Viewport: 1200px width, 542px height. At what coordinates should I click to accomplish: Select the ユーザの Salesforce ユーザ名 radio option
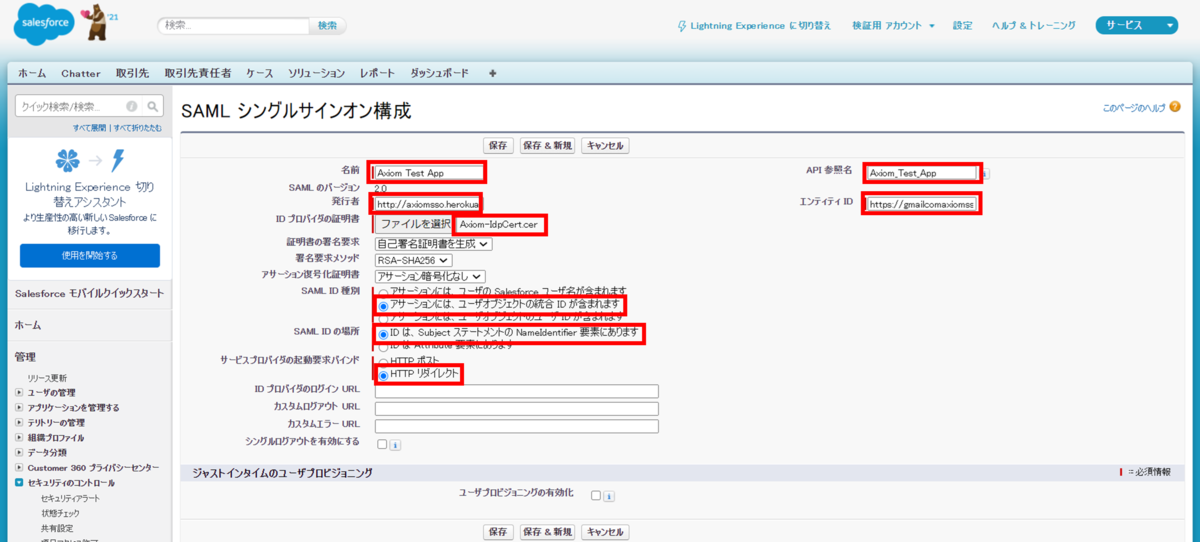click(383, 291)
